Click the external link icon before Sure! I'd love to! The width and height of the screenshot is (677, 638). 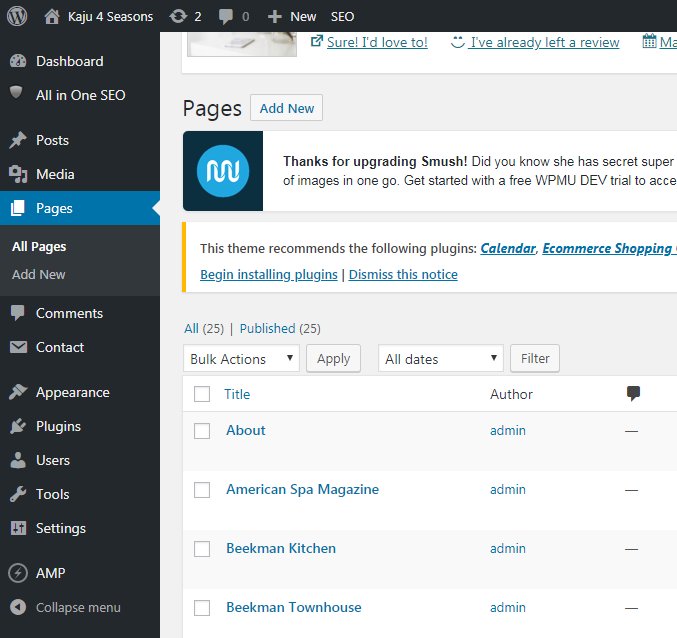316,41
